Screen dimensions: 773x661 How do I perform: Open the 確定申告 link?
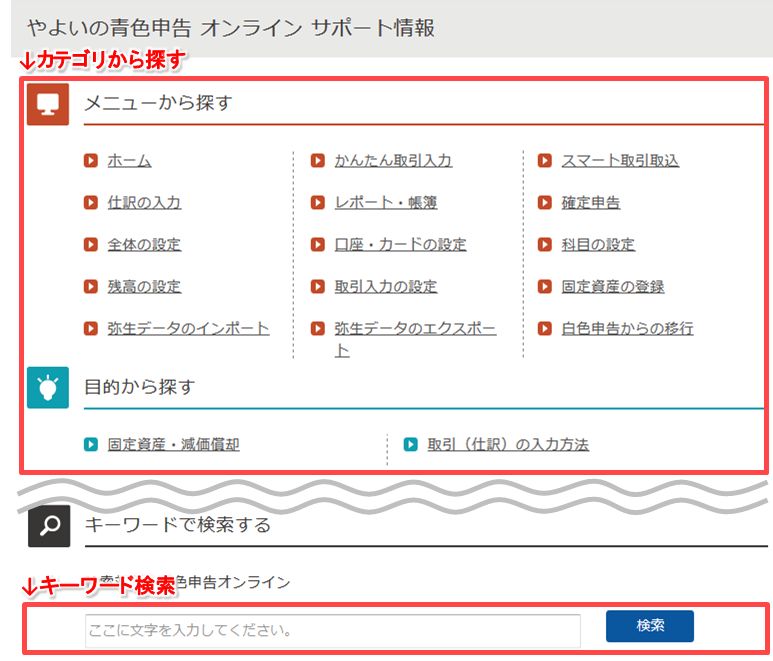[591, 203]
